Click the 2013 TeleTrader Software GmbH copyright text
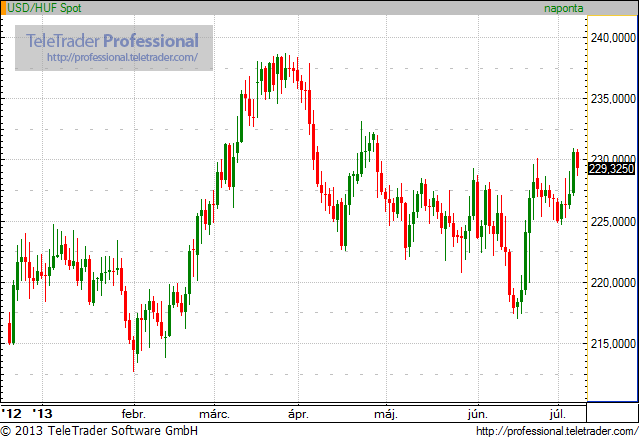Screen dimensions: 639x440 point(99,431)
